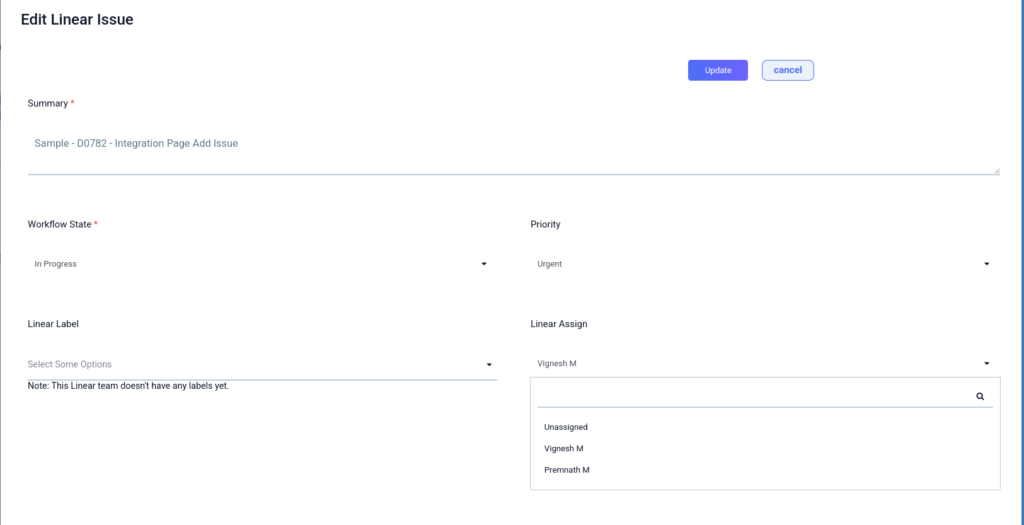Click the Edit Linear Issue heading

pyautogui.click(x=77, y=20)
